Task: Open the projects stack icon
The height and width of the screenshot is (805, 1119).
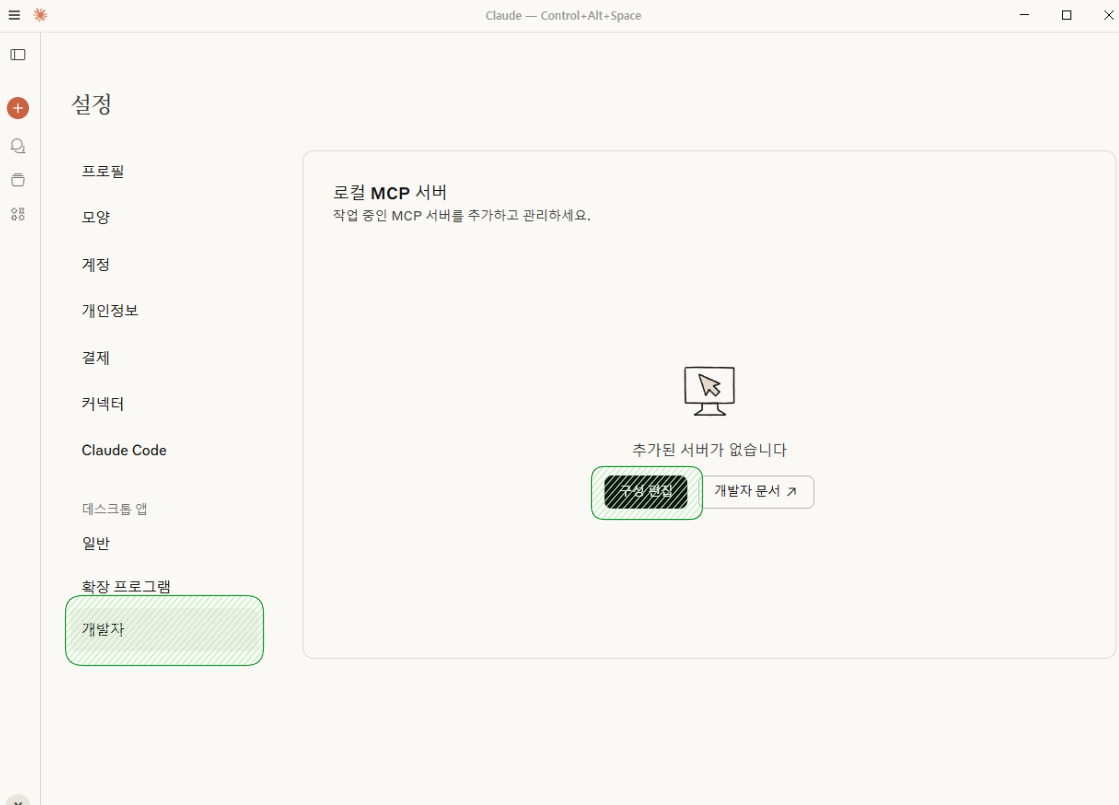Action: (18, 180)
